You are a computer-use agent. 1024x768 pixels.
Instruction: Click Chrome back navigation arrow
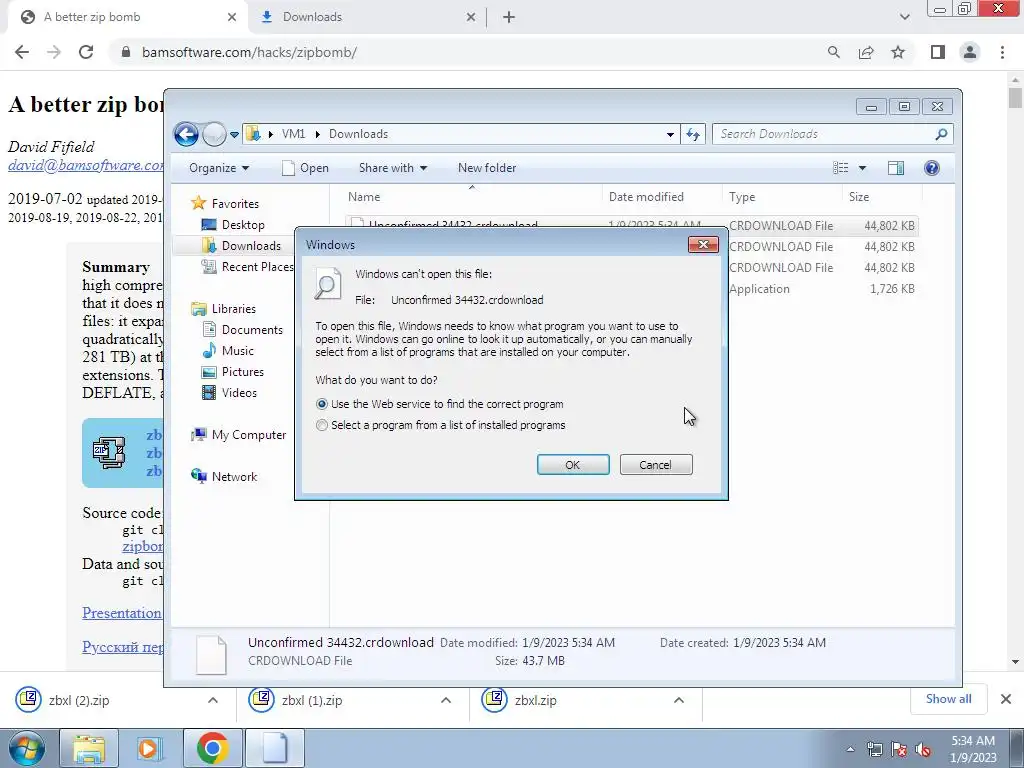click(x=22, y=52)
